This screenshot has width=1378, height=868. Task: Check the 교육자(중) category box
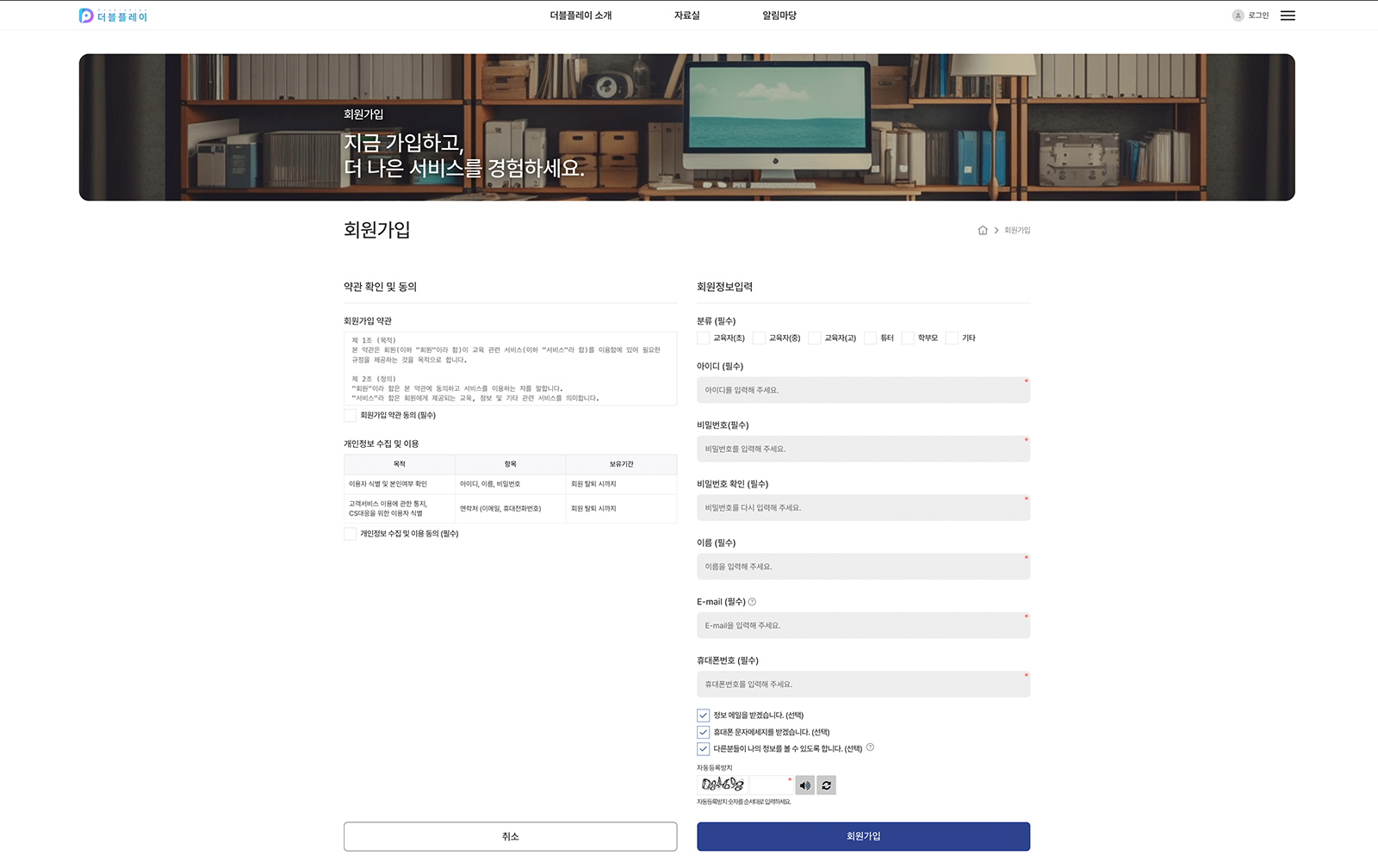pos(759,338)
